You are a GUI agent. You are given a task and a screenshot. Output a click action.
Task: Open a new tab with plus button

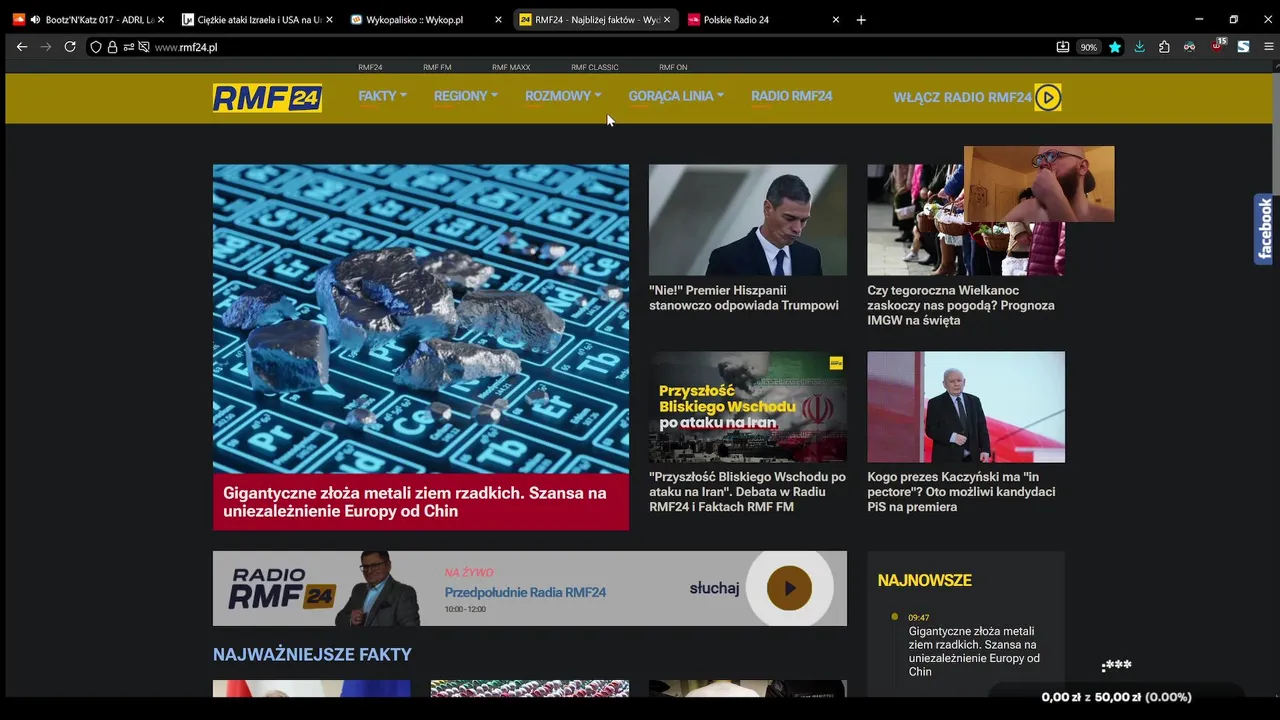tap(861, 20)
